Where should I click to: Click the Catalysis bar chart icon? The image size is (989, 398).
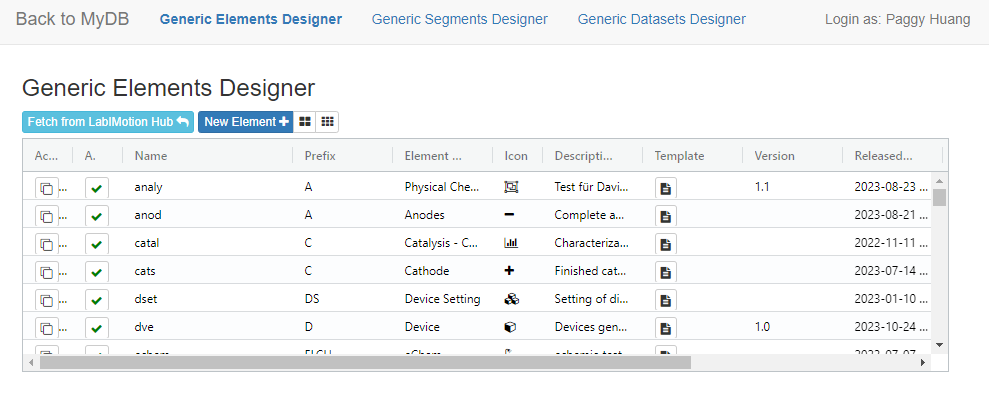(511, 242)
